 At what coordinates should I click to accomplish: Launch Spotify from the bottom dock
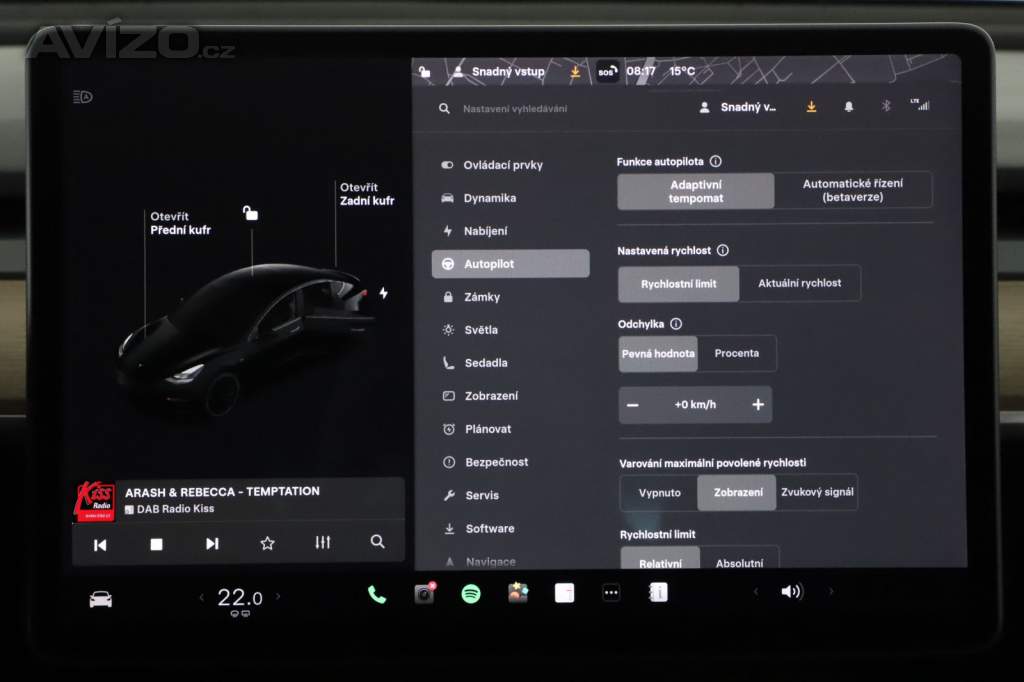471,594
